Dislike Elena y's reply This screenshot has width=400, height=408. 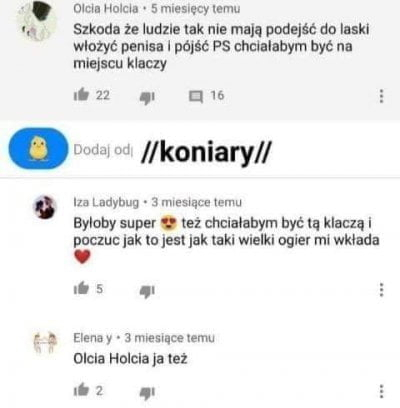(x=147, y=393)
